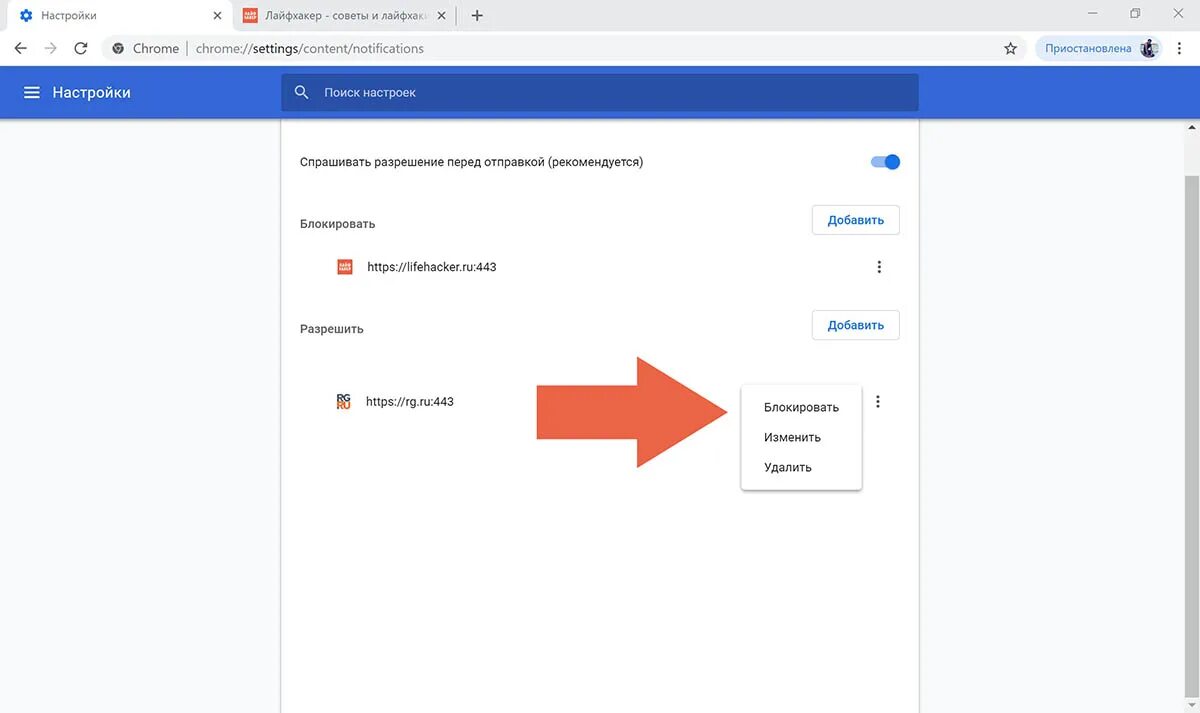Click the address bar URL
Screen dimensions: 1200x713
(310, 48)
